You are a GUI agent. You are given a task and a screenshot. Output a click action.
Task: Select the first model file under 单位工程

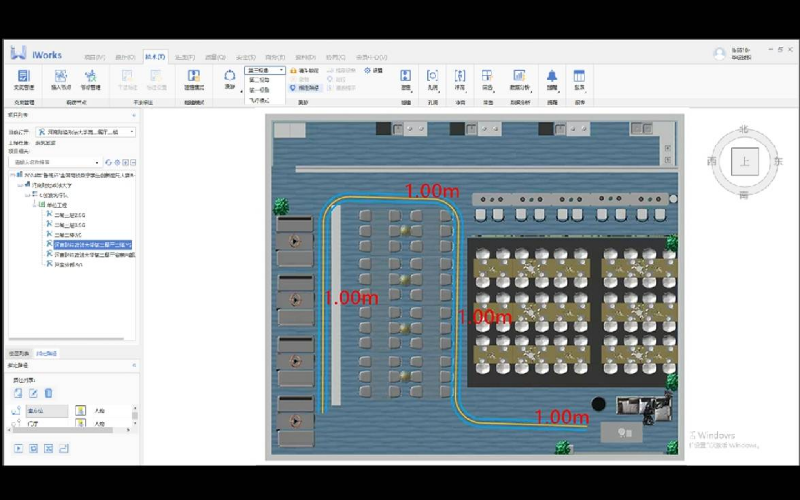pos(70,215)
